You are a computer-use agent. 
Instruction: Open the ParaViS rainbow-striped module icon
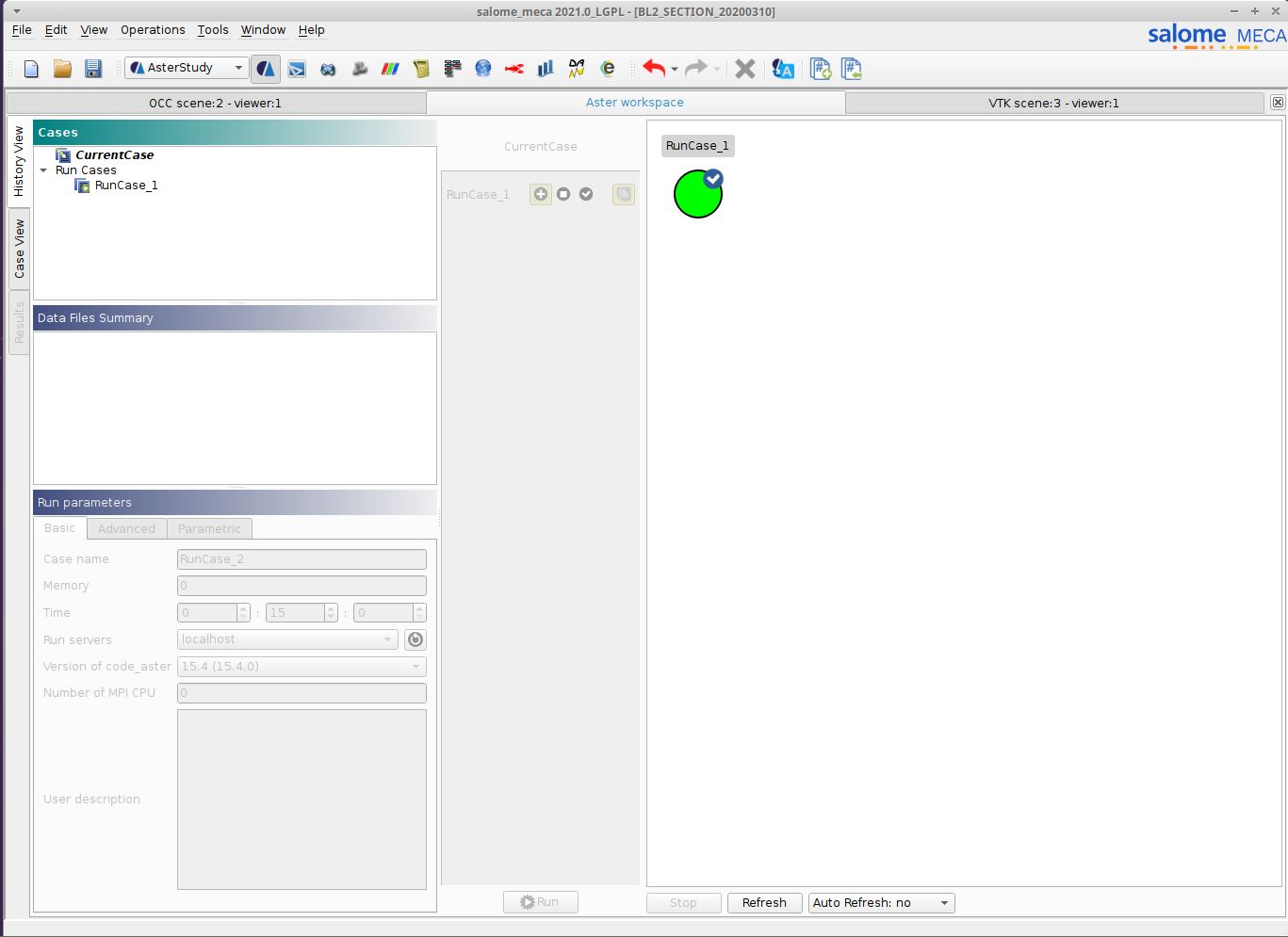click(x=390, y=69)
